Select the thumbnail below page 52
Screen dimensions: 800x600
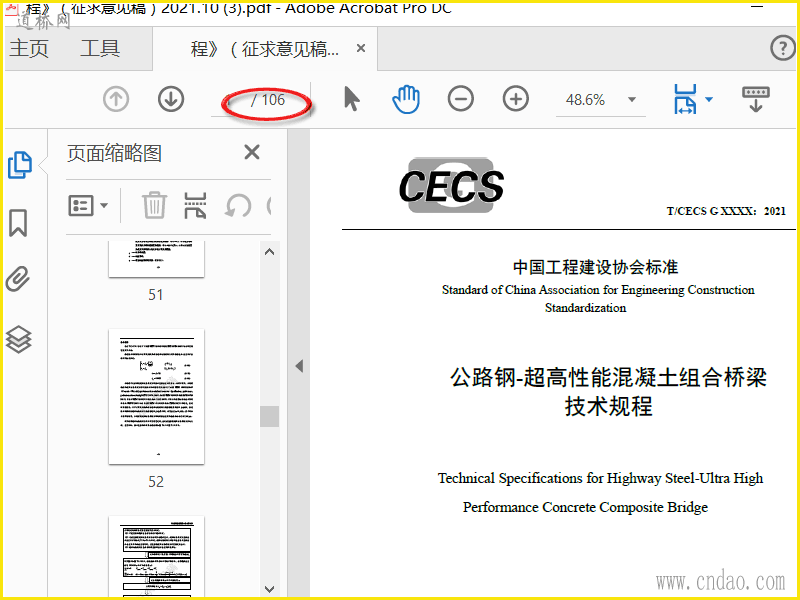click(x=156, y=556)
